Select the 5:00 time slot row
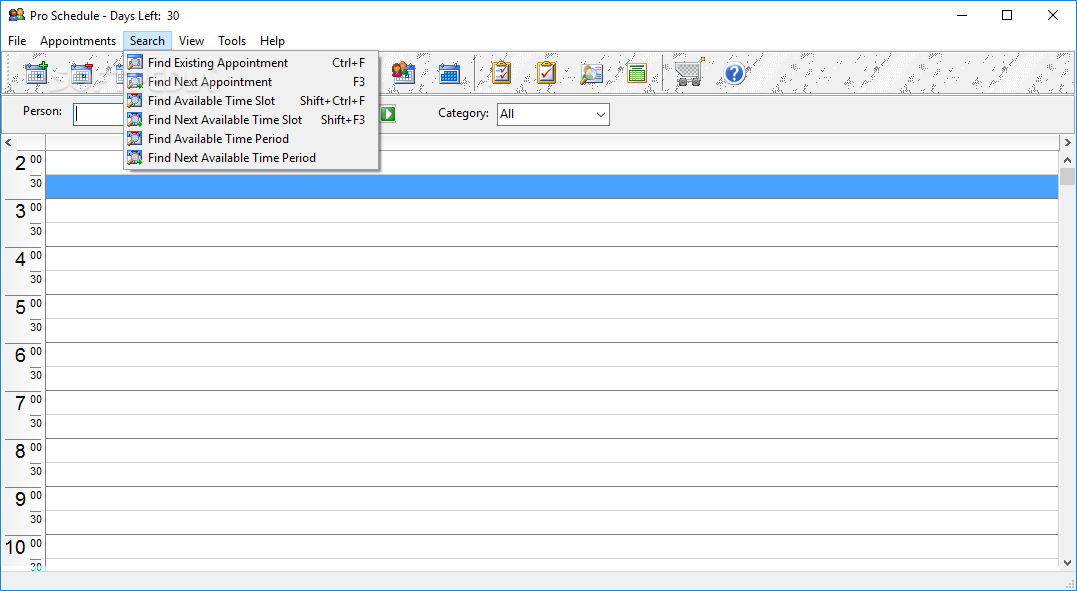Screen dimensions: 1077x591 pos(552,306)
